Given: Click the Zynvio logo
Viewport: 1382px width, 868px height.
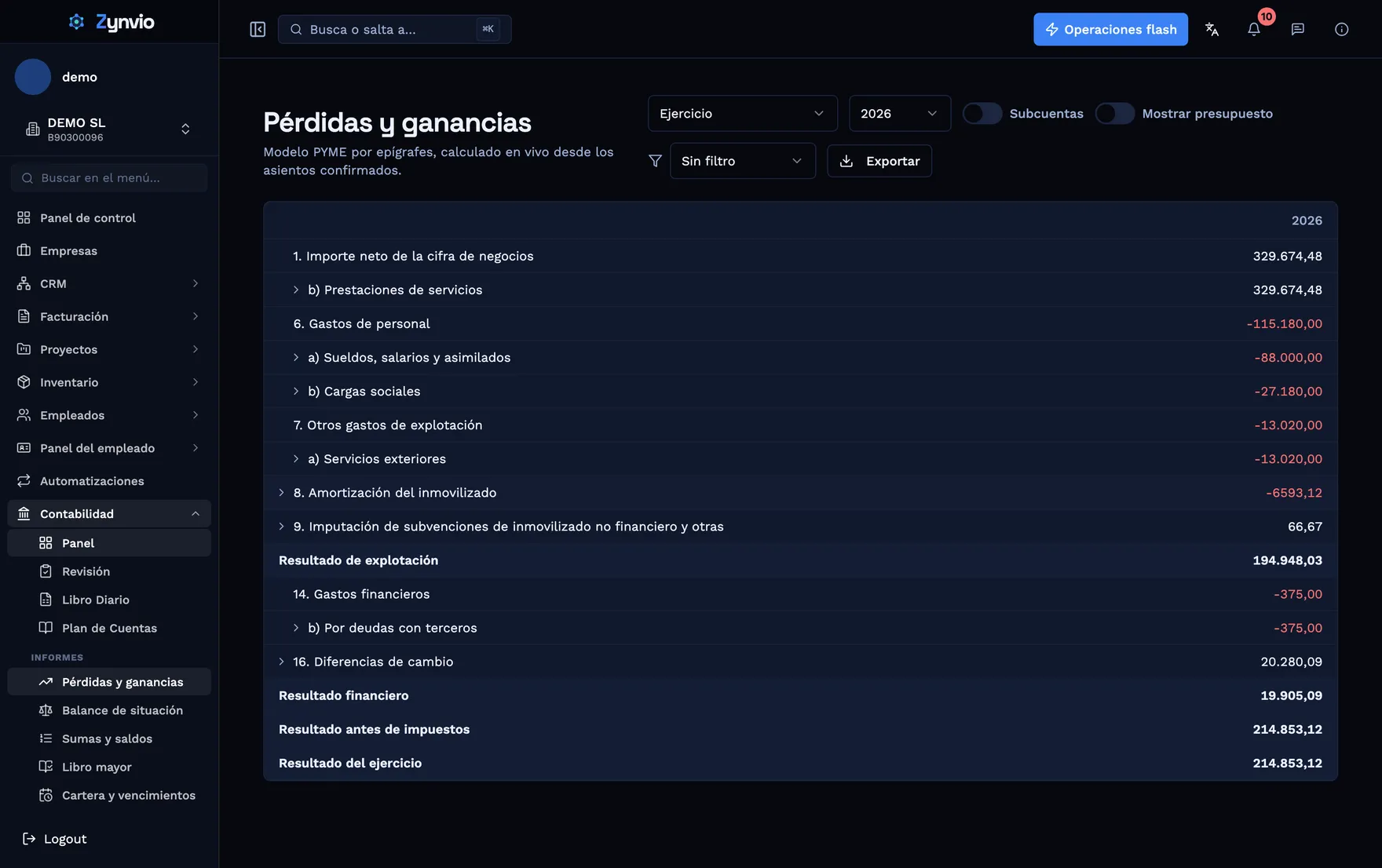Looking at the screenshot, I should 111,22.
